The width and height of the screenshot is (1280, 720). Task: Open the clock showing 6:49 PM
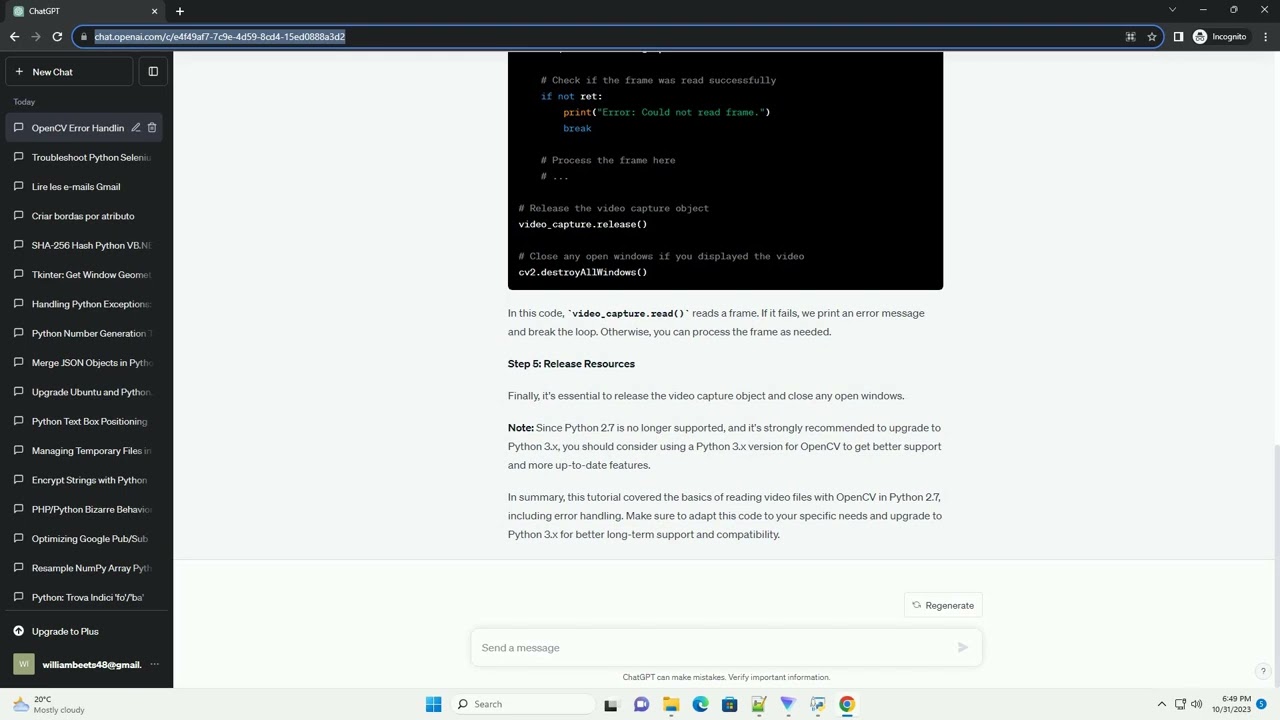pyautogui.click(x=1231, y=704)
